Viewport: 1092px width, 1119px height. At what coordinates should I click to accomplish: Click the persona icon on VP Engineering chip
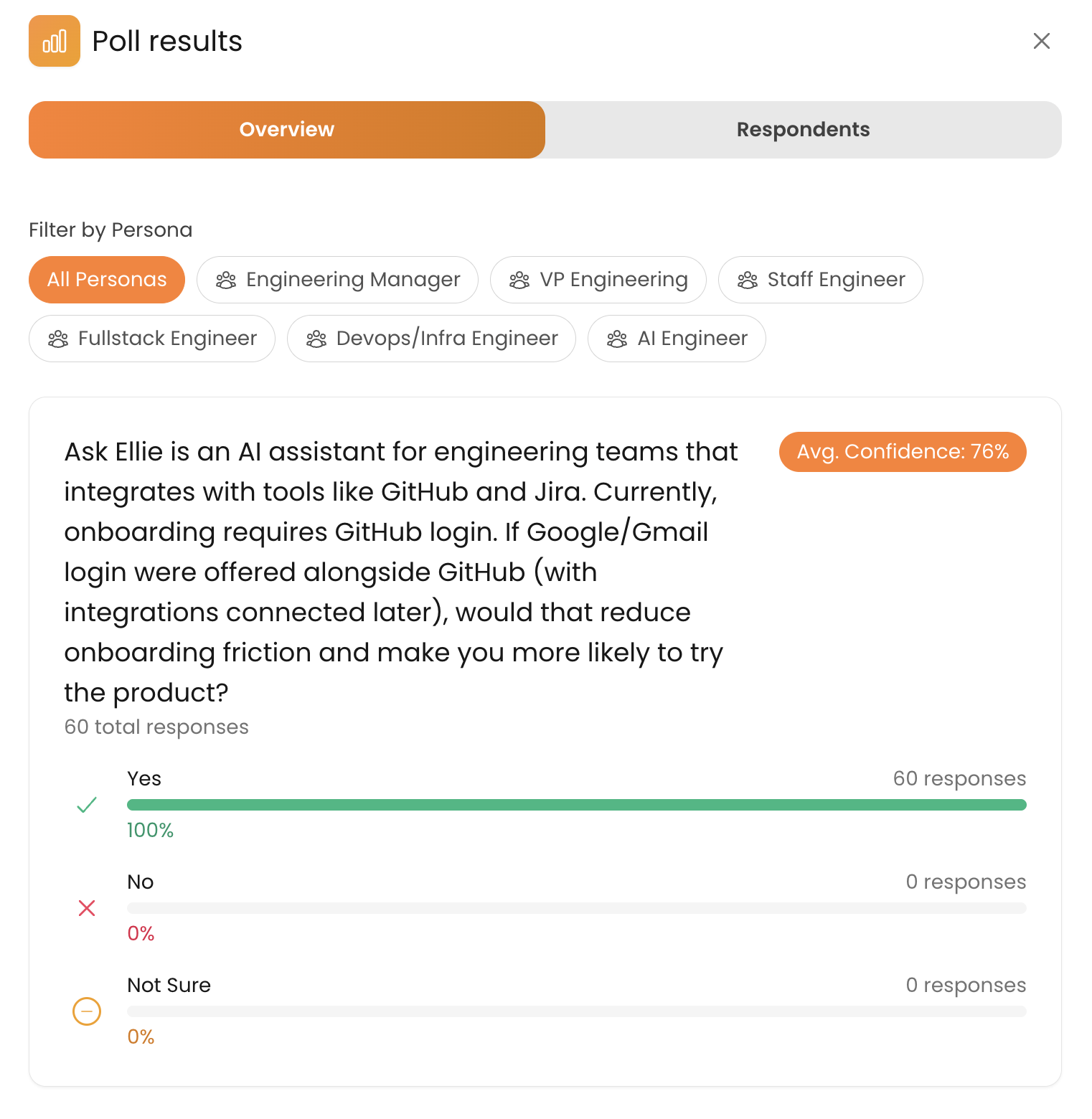click(x=519, y=280)
